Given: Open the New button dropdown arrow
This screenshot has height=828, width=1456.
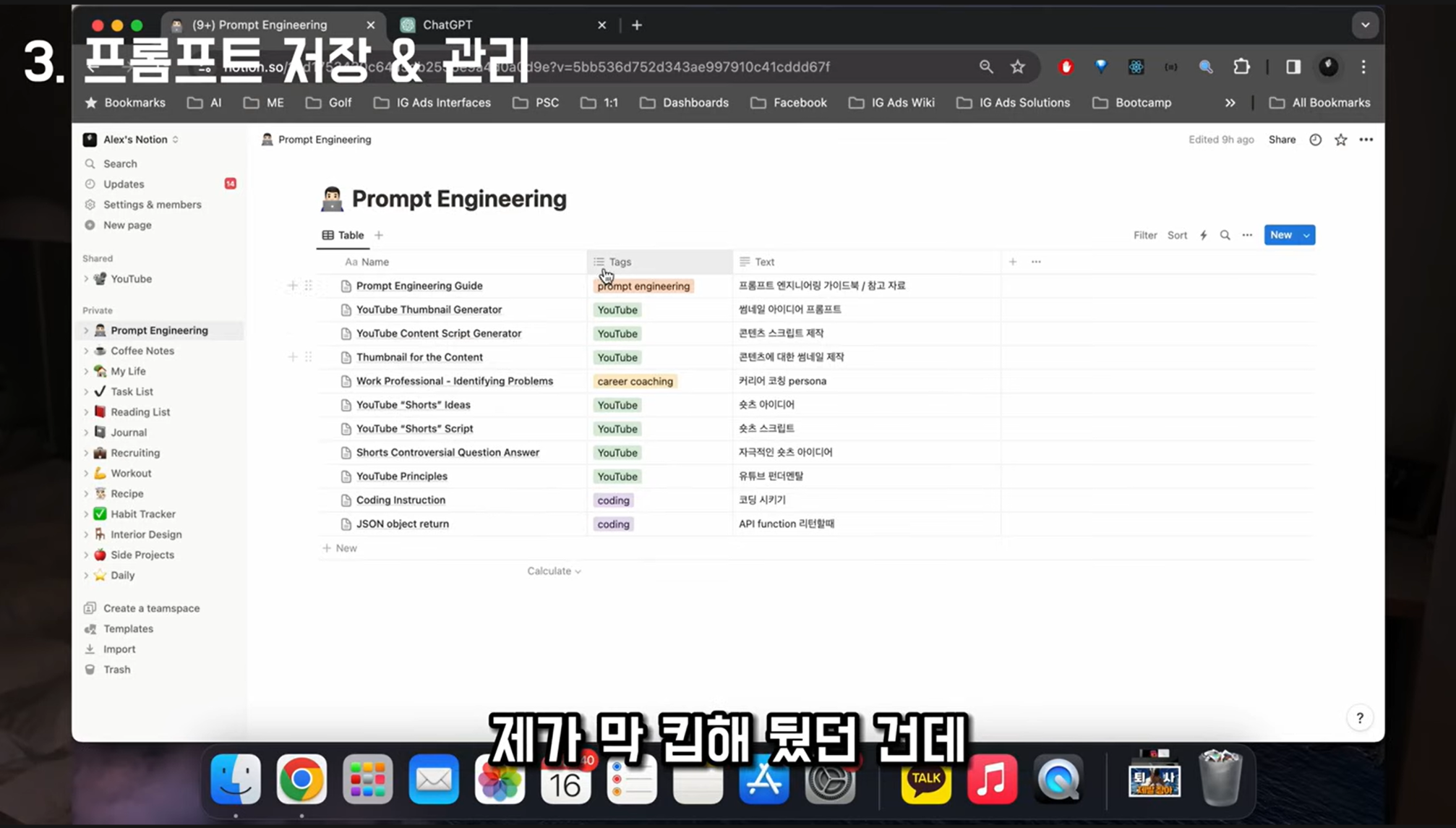Looking at the screenshot, I should click(1306, 235).
